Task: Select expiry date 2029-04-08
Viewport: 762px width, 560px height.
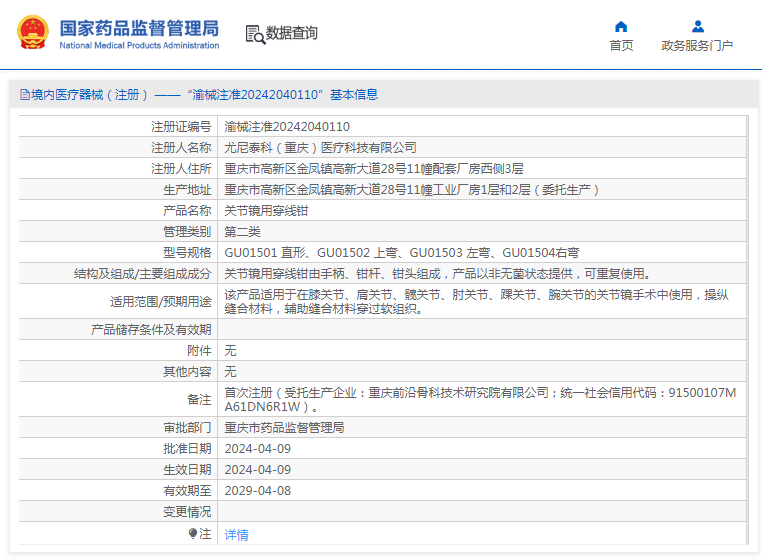Action: click(x=258, y=490)
